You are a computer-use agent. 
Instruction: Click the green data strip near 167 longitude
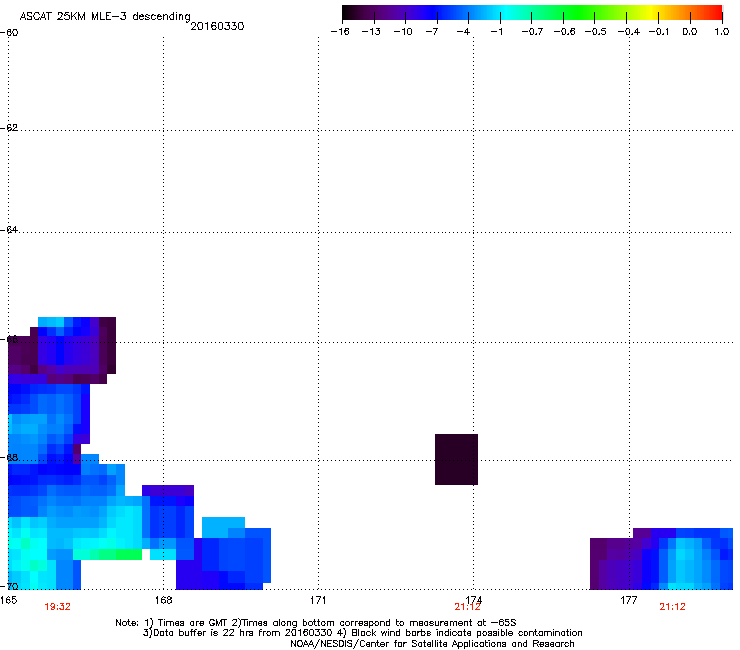pyautogui.click(x=108, y=554)
